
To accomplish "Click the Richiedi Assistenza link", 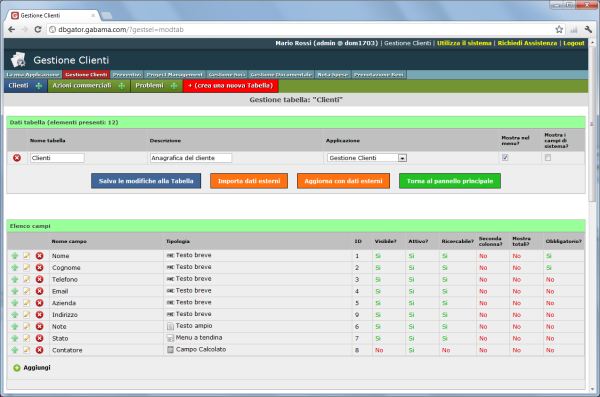I will 527,43.
